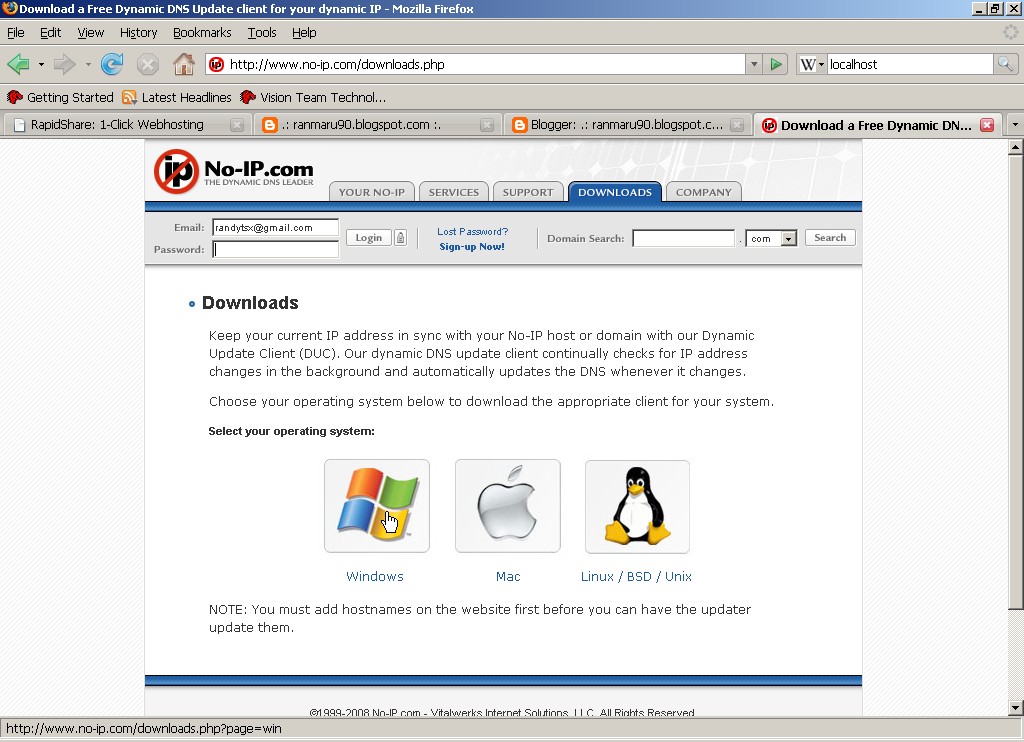Click the No-IP.com logo
The height and width of the screenshot is (742, 1024).
[x=234, y=172]
